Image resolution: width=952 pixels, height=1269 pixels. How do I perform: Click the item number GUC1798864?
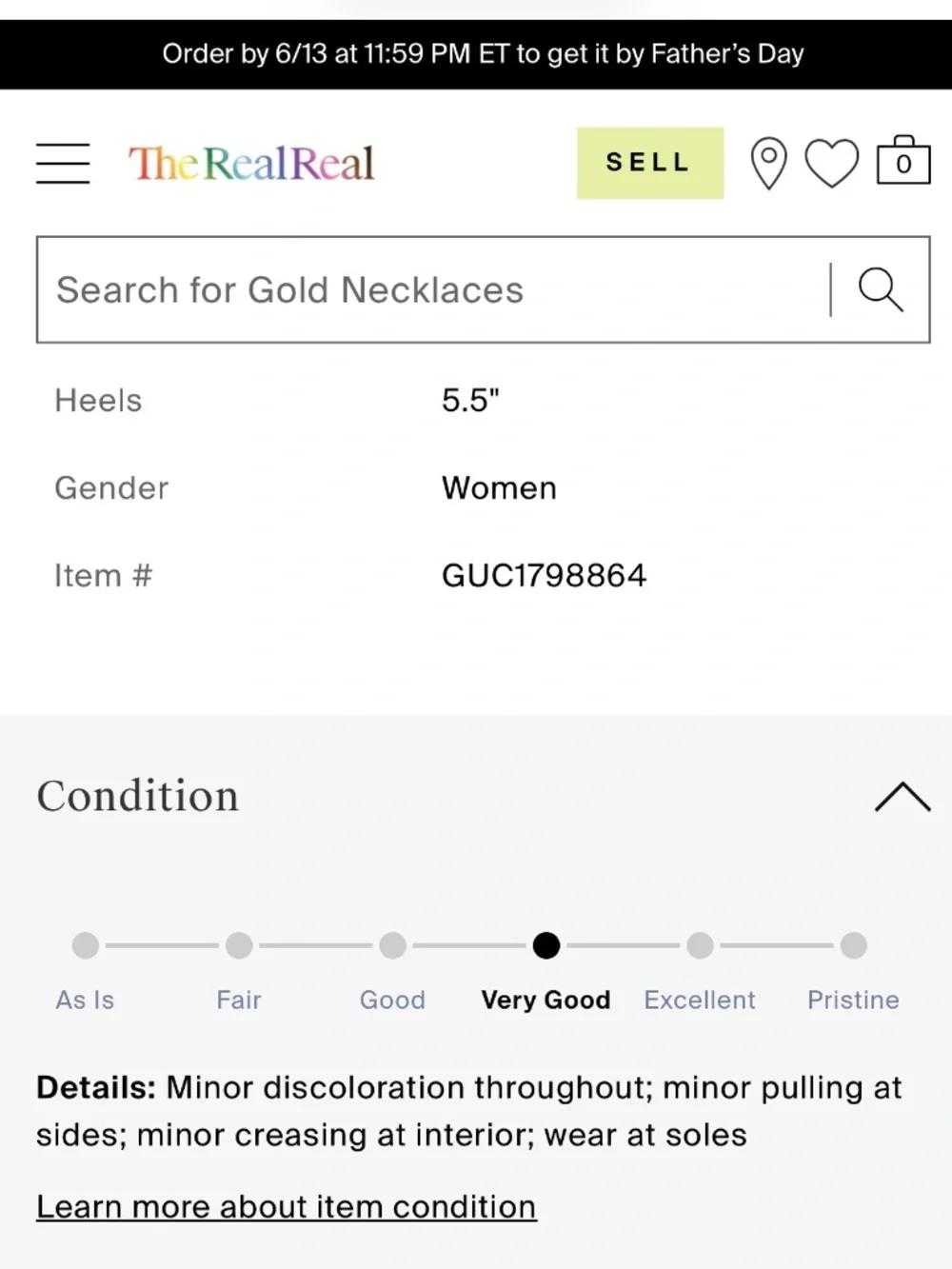(544, 575)
